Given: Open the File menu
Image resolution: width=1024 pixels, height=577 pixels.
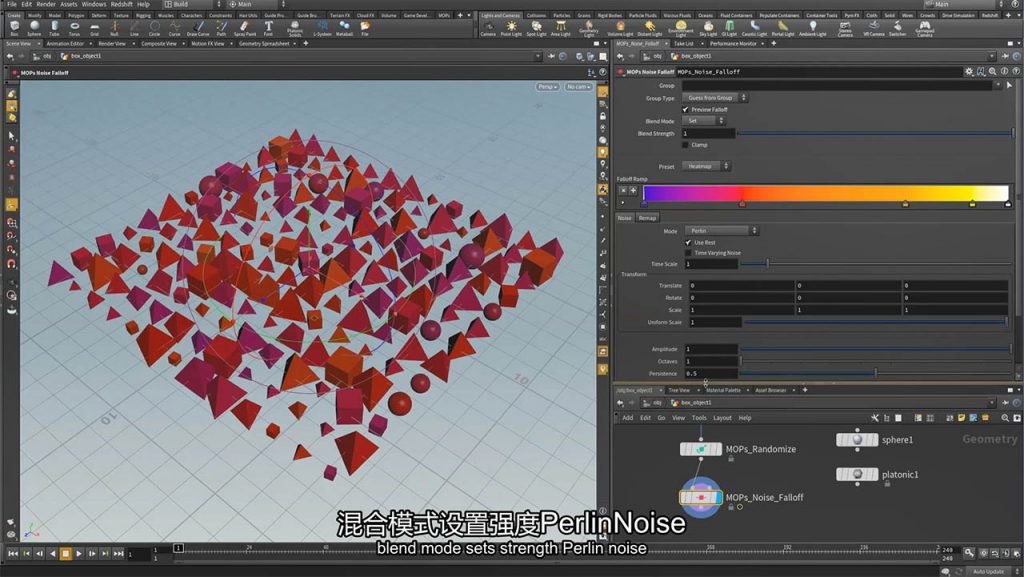Looking at the screenshot, I should pos(11,4).
